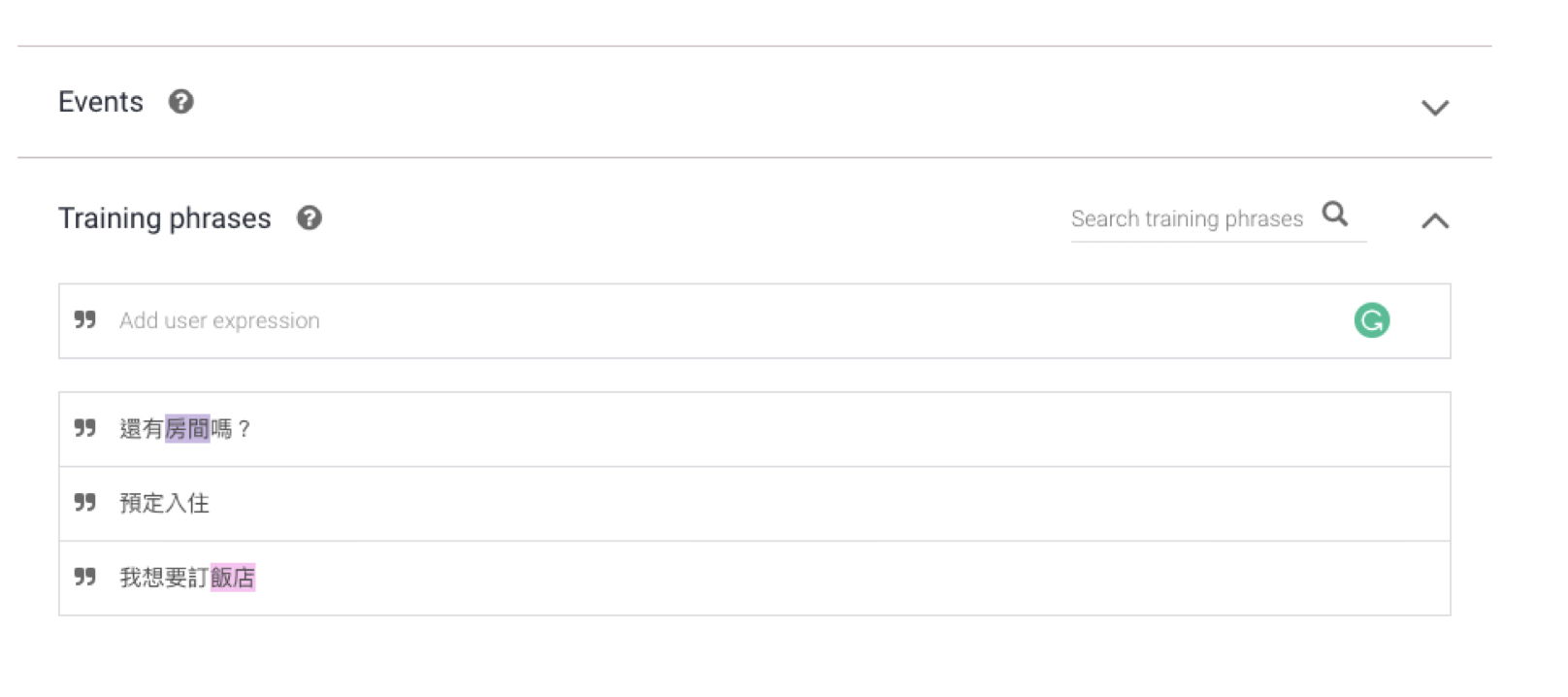Click the search magnifier icon
The width and height of the screenshot is (1568, 697).
click(1335, 214)
